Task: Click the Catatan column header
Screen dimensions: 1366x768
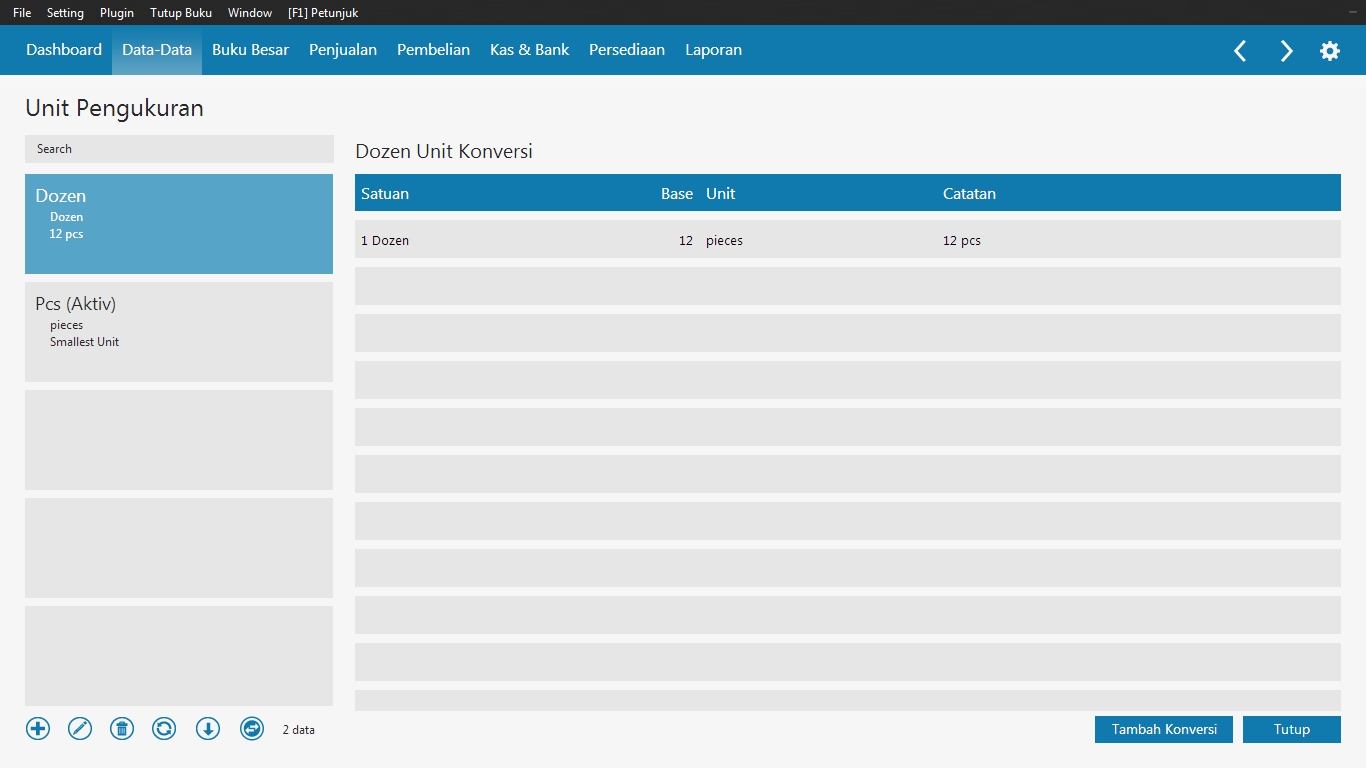Action: click(969, 194)
